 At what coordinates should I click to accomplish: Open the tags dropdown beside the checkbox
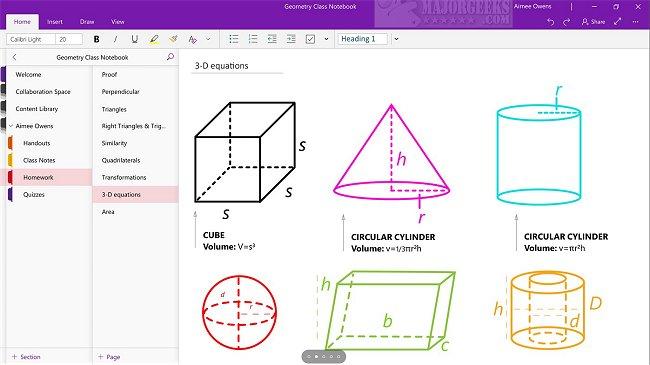(326, 39)
